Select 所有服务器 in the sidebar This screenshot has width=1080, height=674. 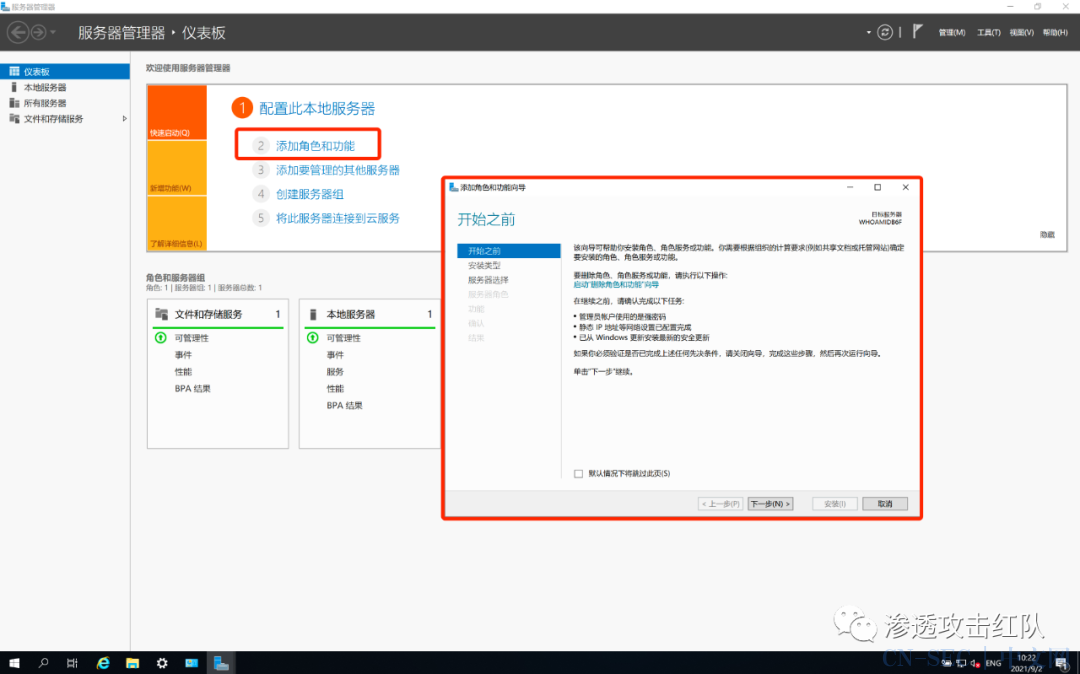65,103
